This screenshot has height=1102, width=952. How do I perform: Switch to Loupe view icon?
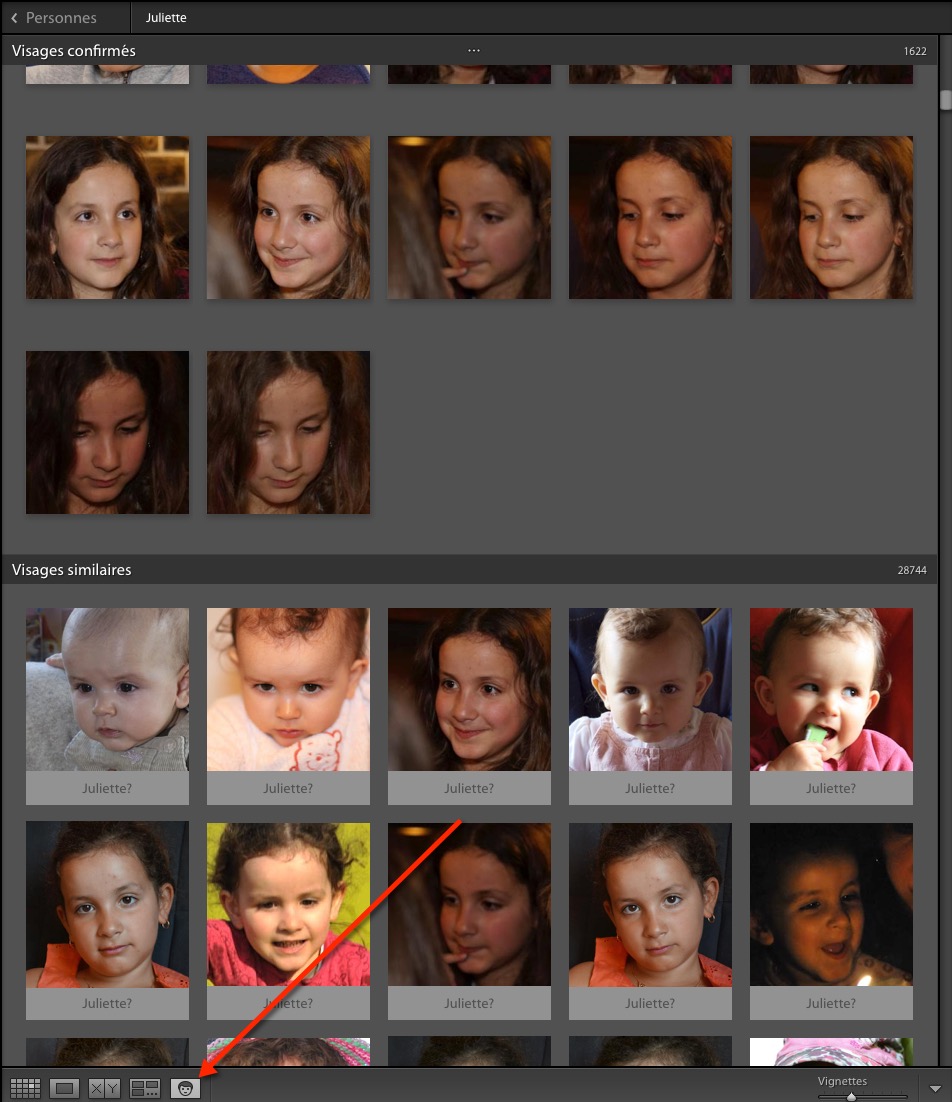tap(65, 1088)
